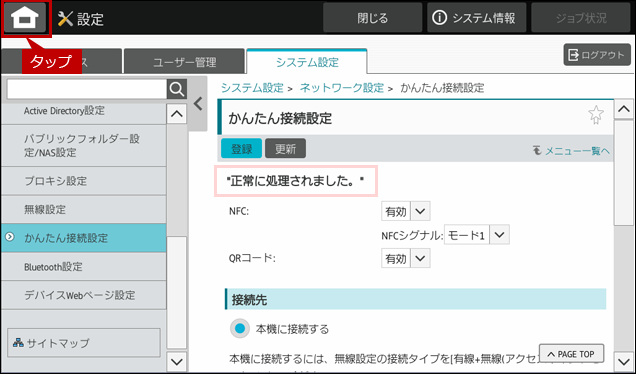This screenshot has width=636, height=374.
Task: Click the ログアウト button
Action: pos(597,55)
